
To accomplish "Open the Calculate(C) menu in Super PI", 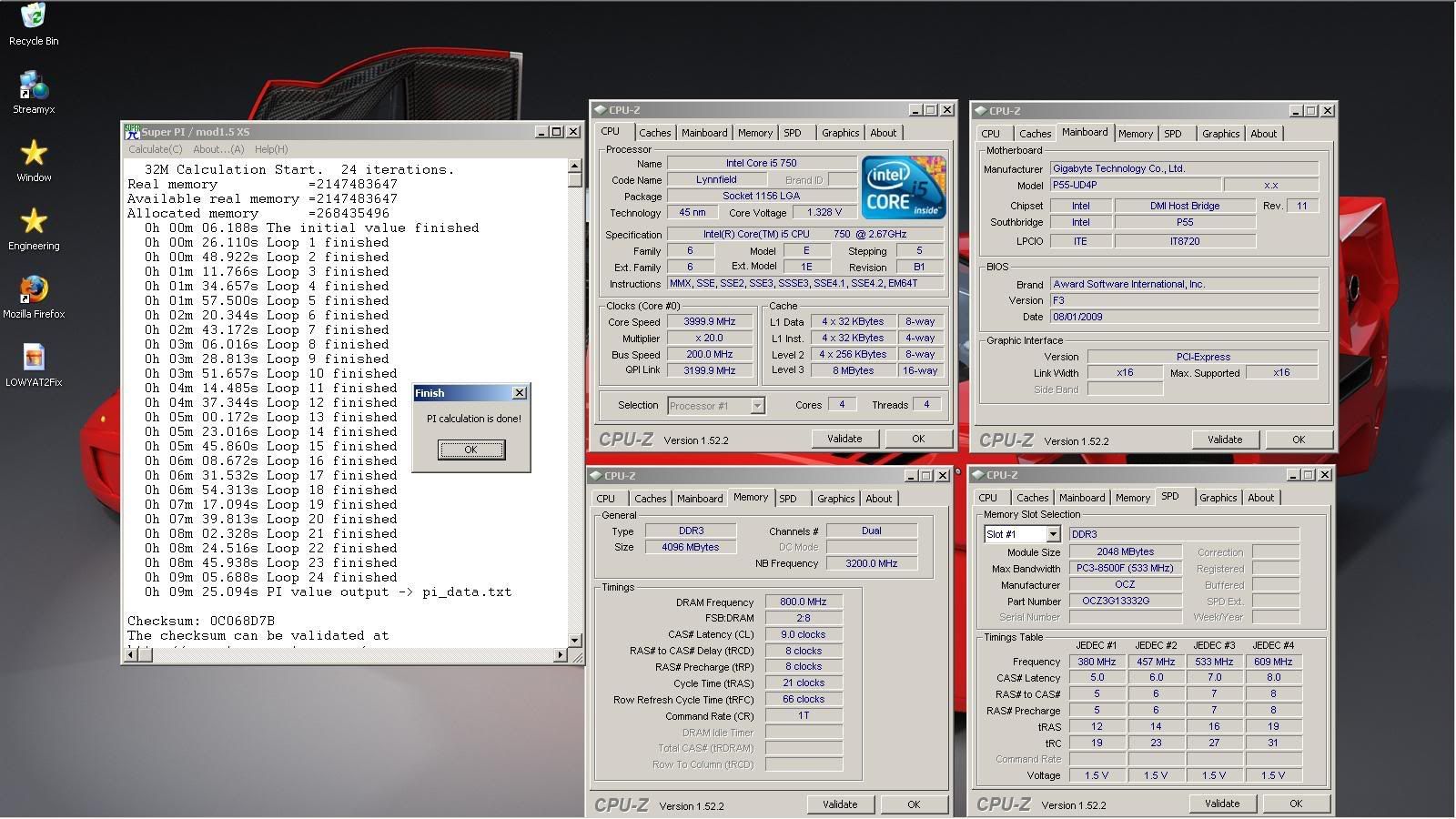I will click(x=155, y=149).
